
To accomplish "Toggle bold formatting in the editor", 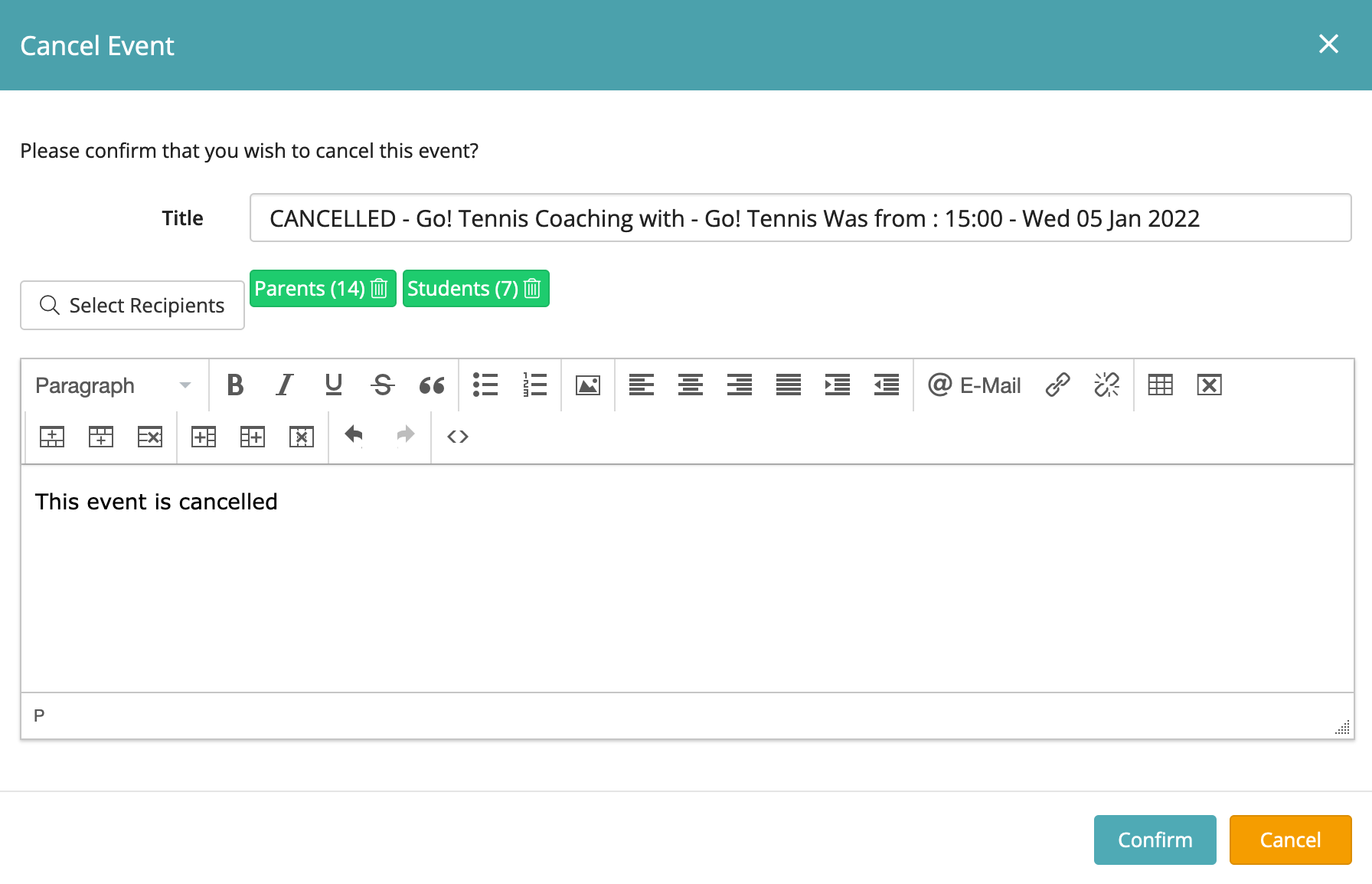I will point(235,385).
